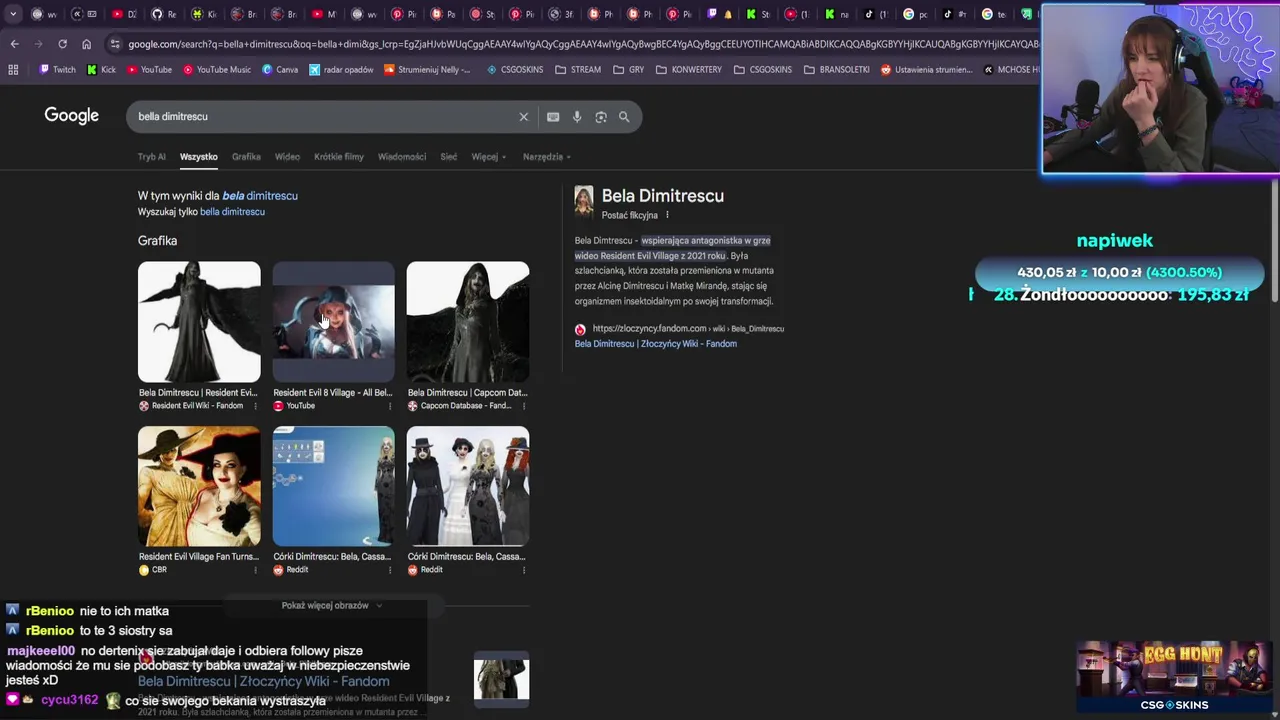1280x720 pixels.
Task: Click the Bela Dimitrescu knowledge panel title
Action: point(663,196)
